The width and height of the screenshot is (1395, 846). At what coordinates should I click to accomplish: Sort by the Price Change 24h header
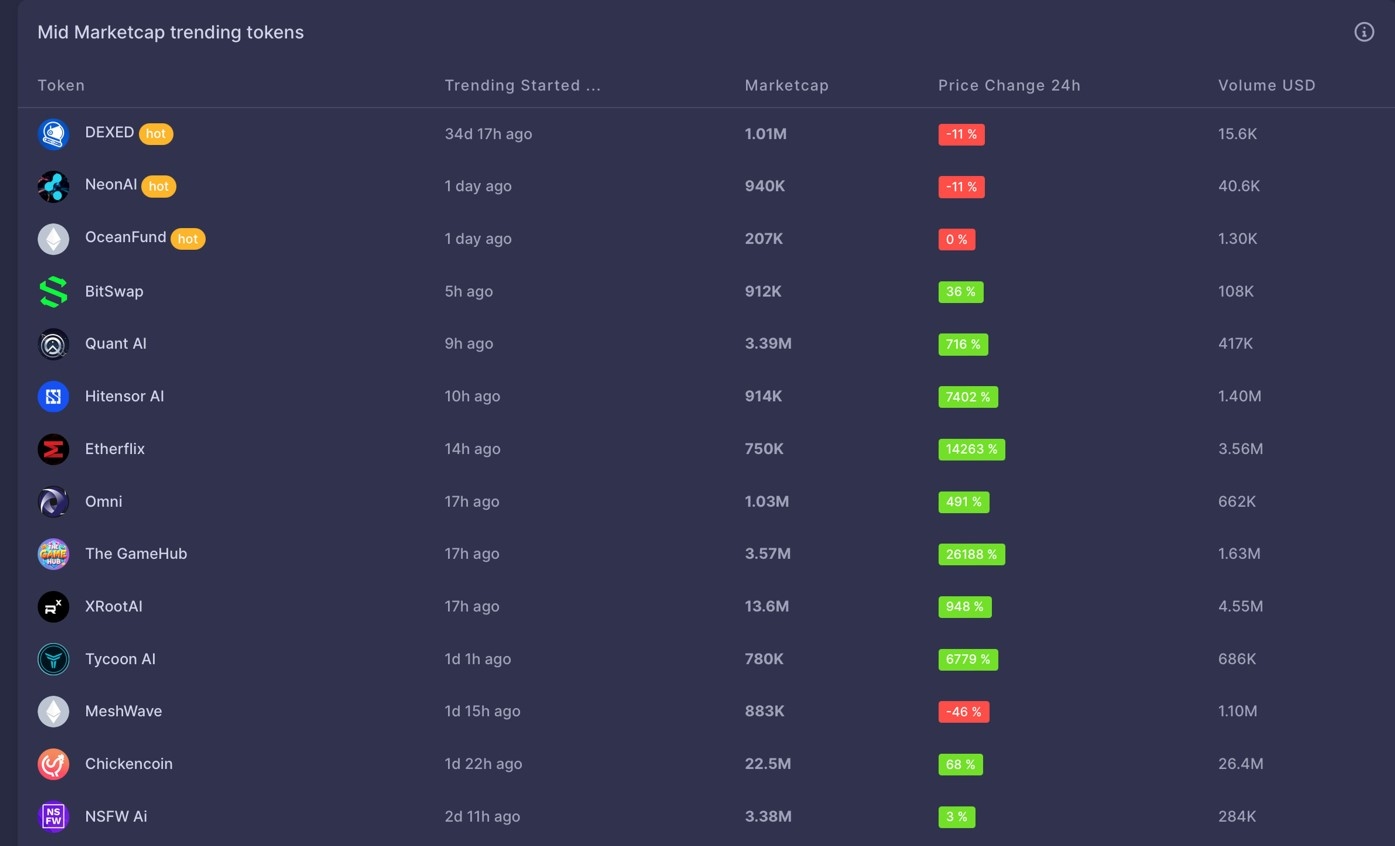tap(1008, 86)
